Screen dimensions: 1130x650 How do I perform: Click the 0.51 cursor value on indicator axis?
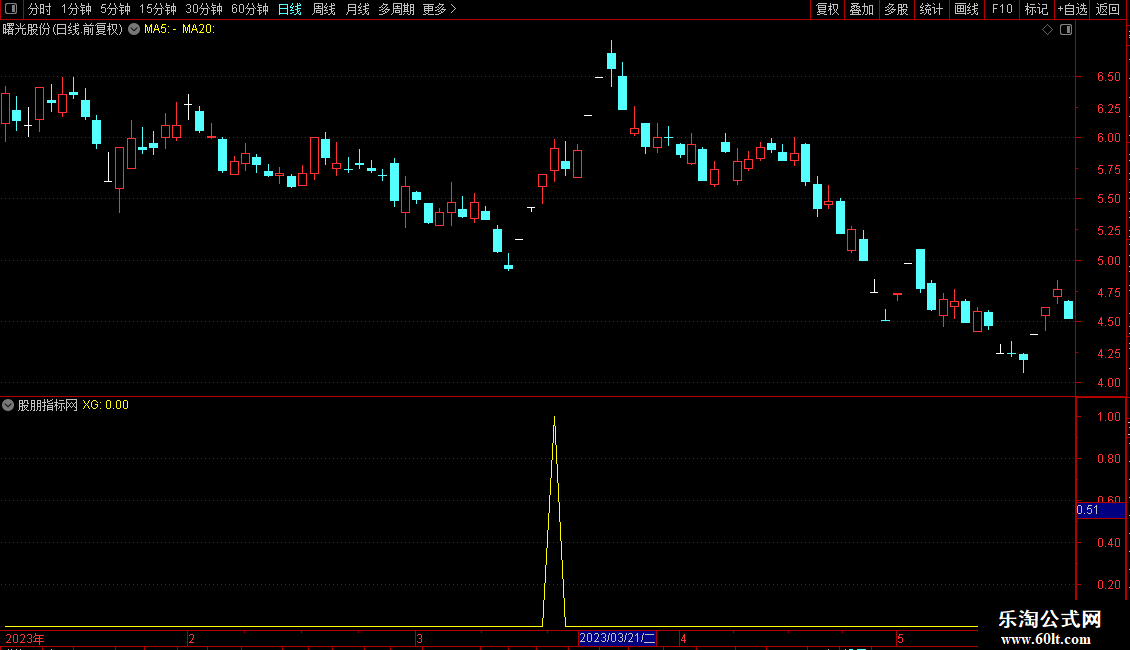(1100, 510)
